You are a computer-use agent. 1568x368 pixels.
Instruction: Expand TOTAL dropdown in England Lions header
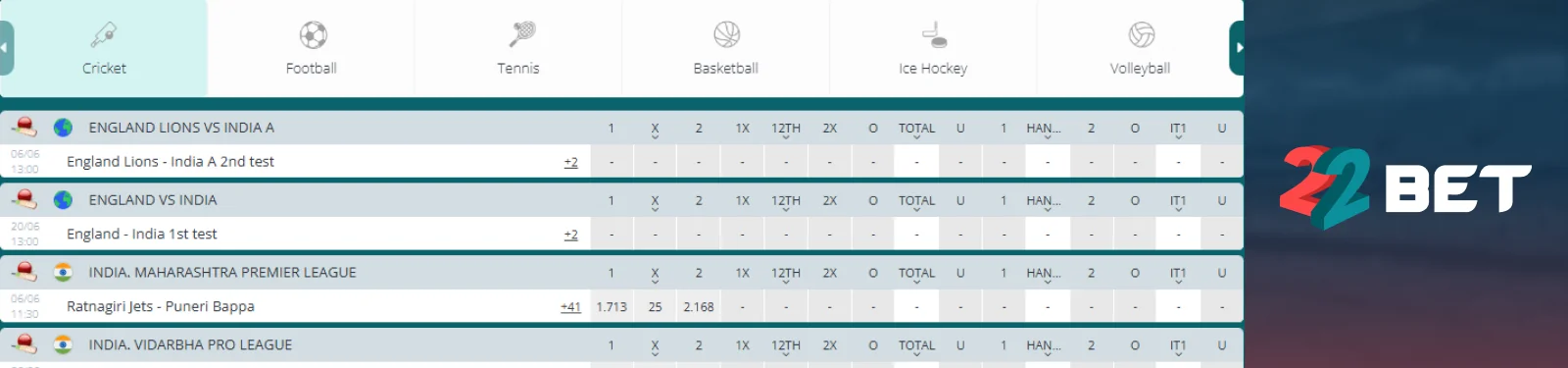coord(916,130)
